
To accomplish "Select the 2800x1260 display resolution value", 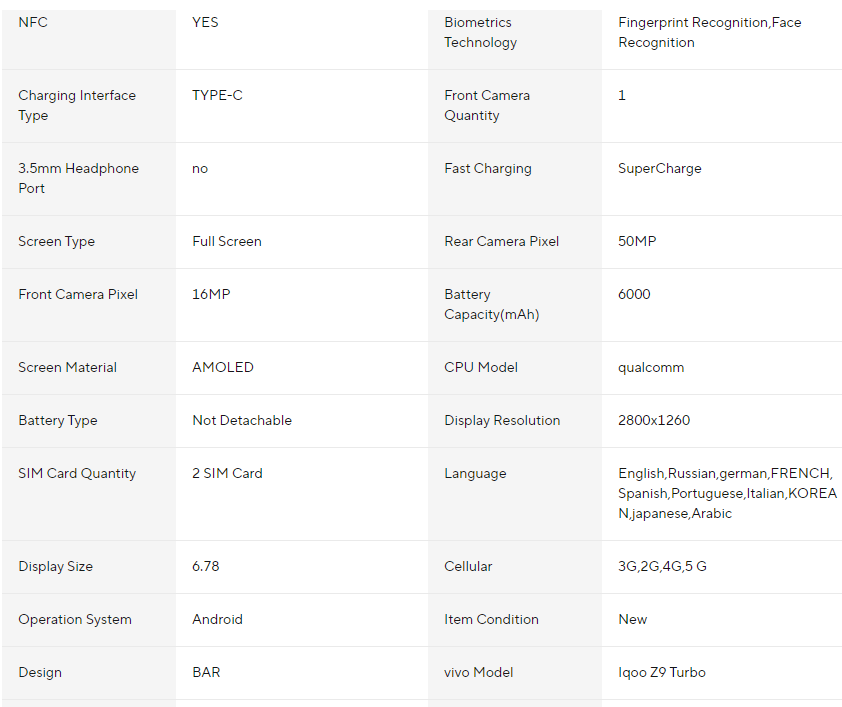I will (x=654, y=420).
